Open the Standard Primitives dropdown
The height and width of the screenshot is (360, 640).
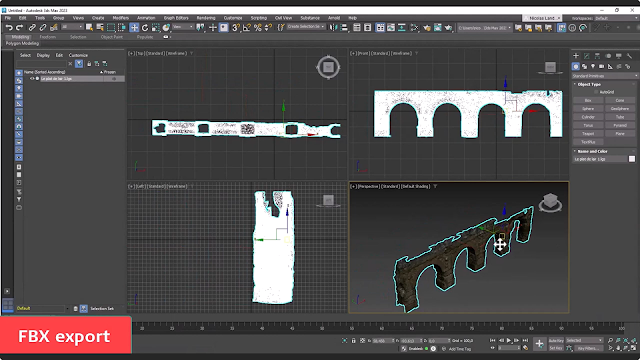pyautogui.click(x=604, y=76)
